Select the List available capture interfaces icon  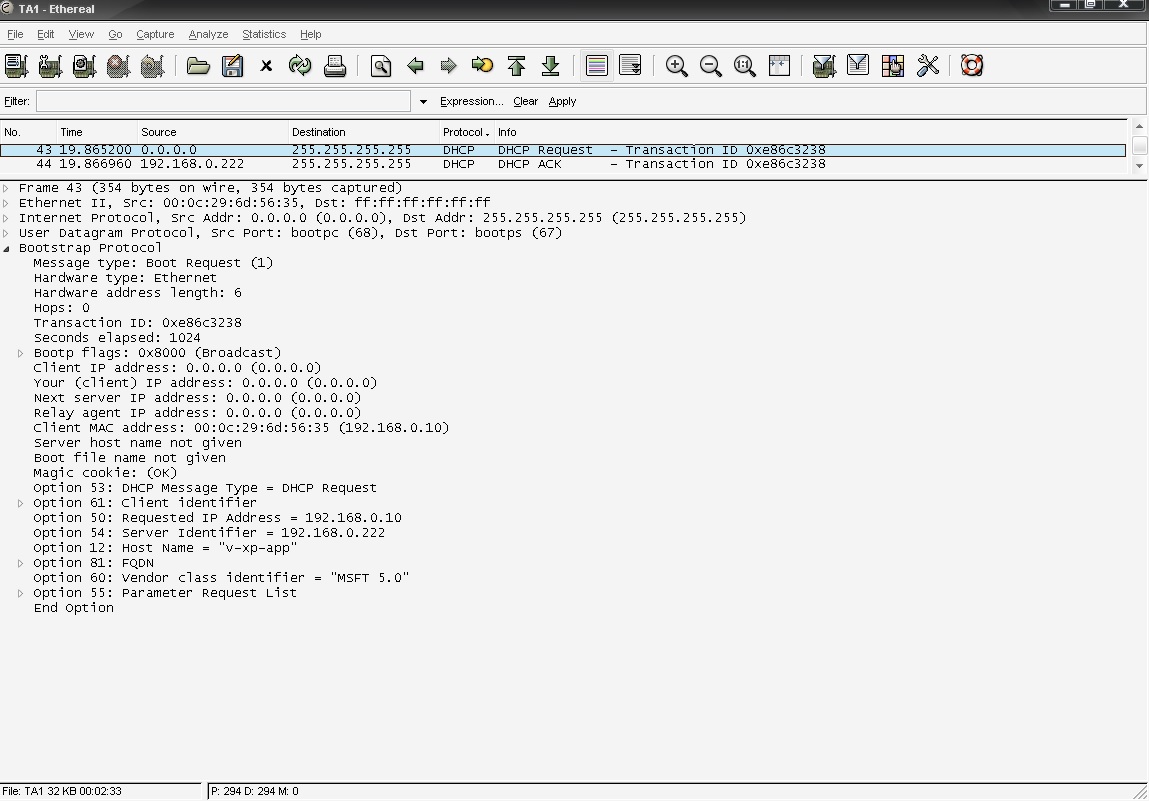16,65
